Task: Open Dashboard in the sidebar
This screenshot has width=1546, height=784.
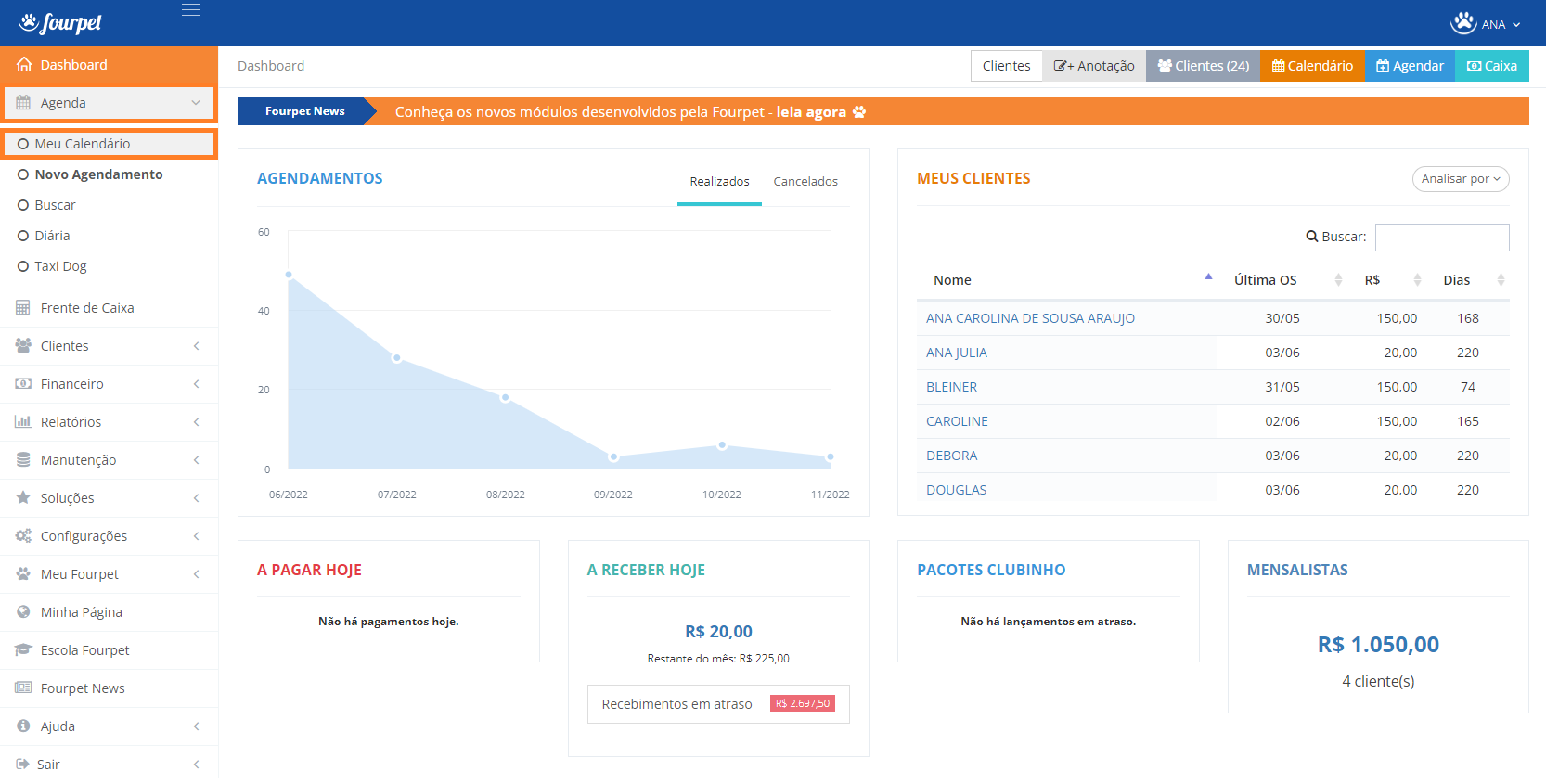Action: [109, 65]
